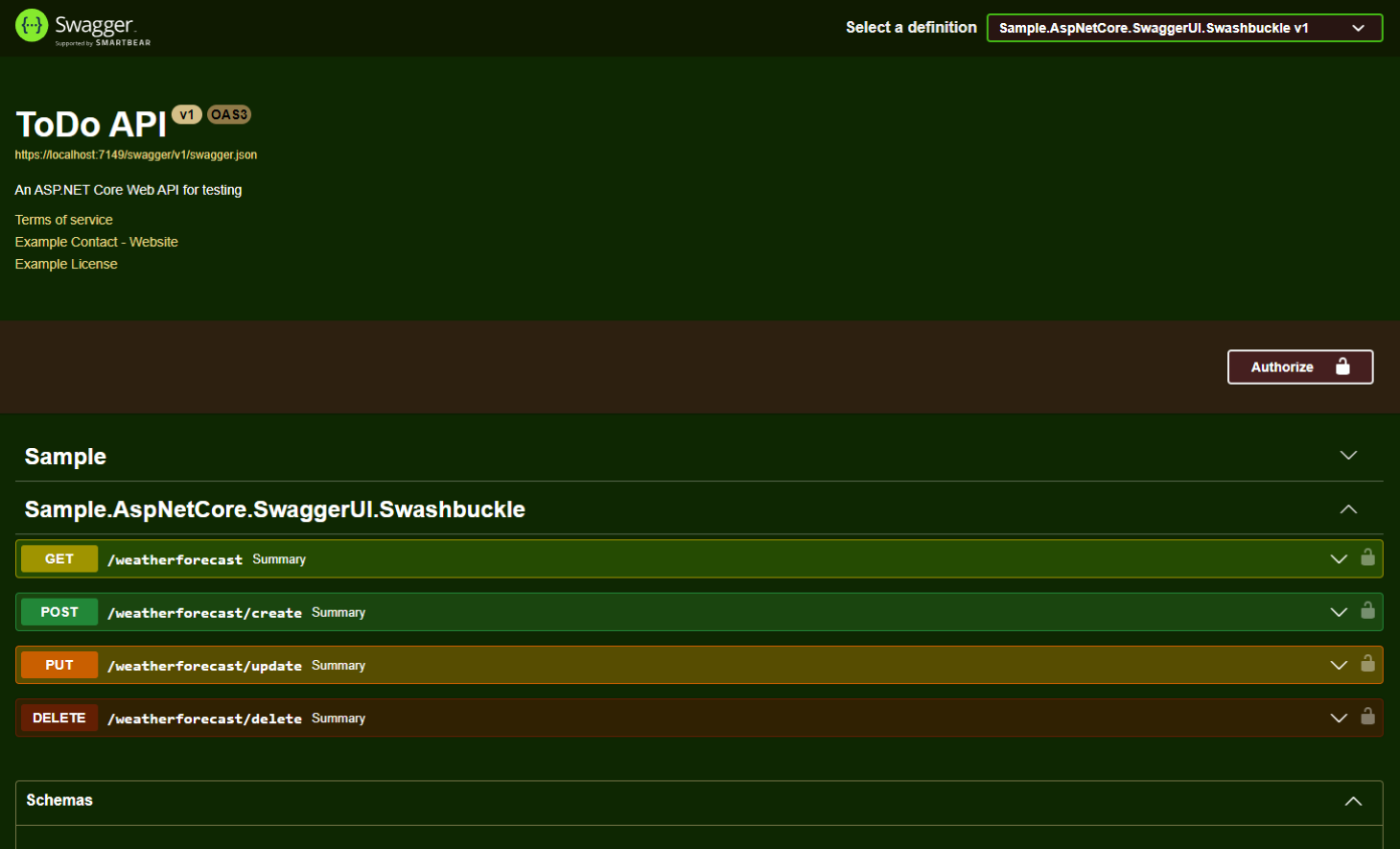The height and width of the screenshot is (849, 1400).
Task: Click the GET method badge
Action: point(59,558)
